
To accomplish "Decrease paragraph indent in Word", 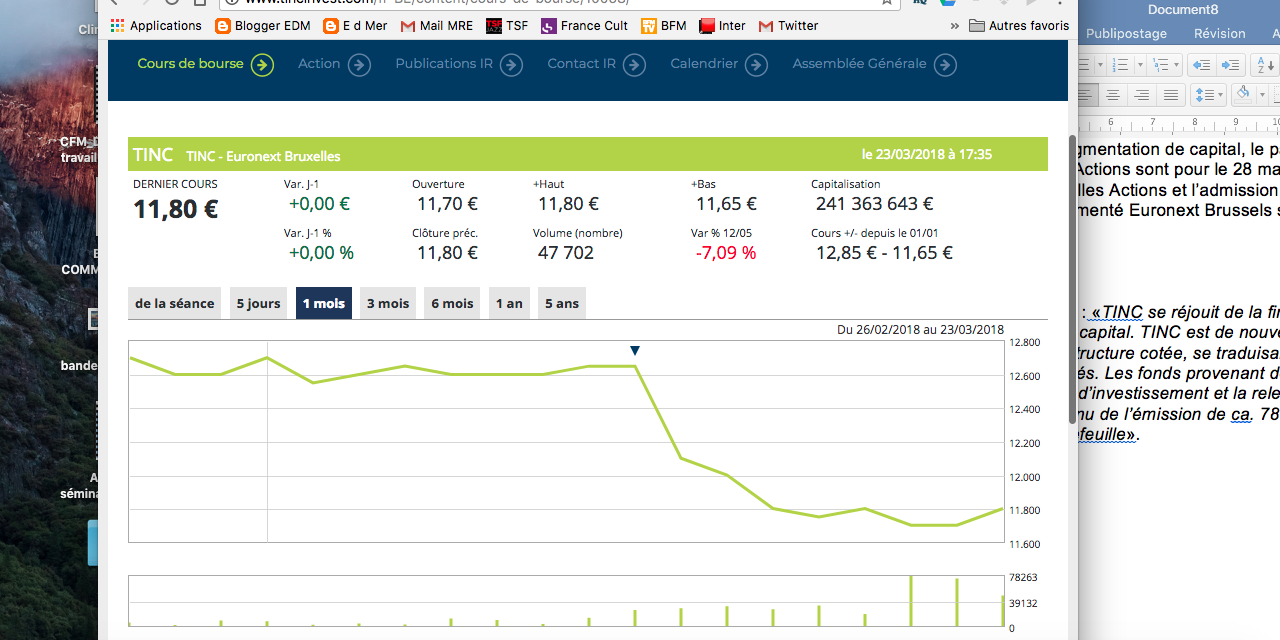I will [x=1202, y=65].
